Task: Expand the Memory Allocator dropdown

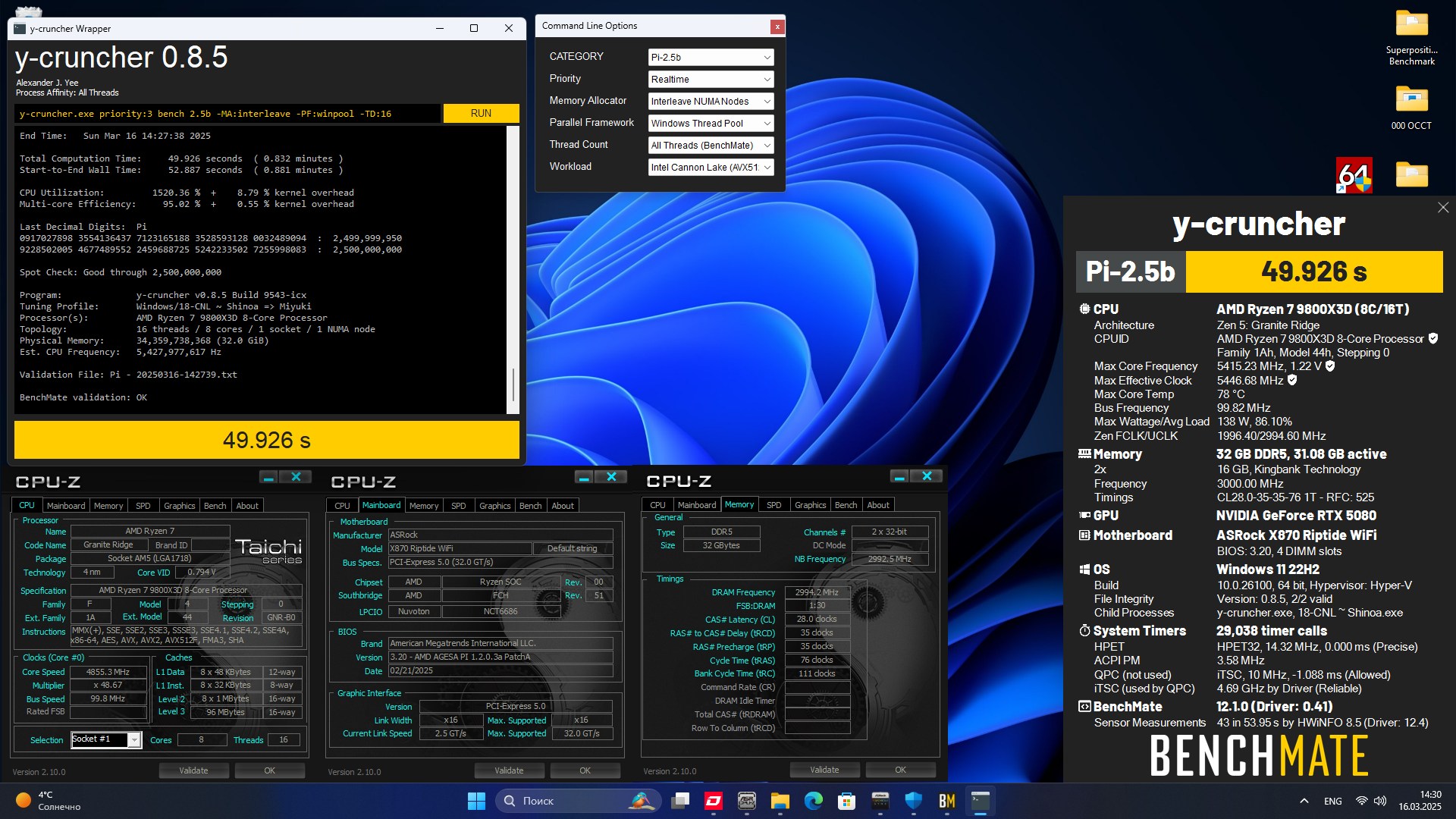Action: click(711, 101)
